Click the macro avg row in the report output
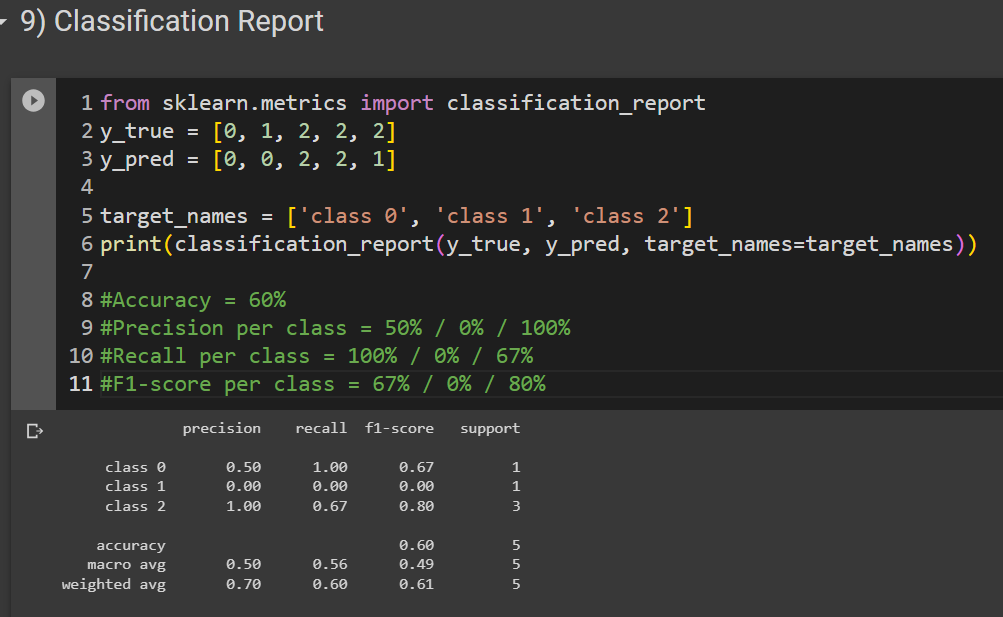 [x=131, y=564]
